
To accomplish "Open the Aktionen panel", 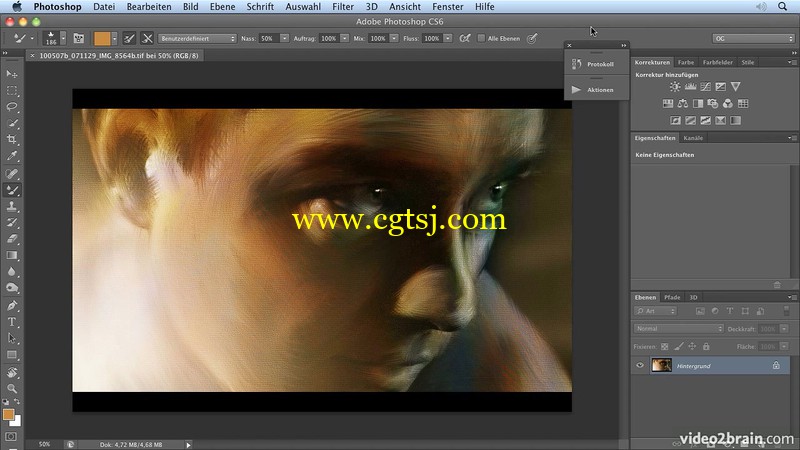I will [x=597, y=90].
